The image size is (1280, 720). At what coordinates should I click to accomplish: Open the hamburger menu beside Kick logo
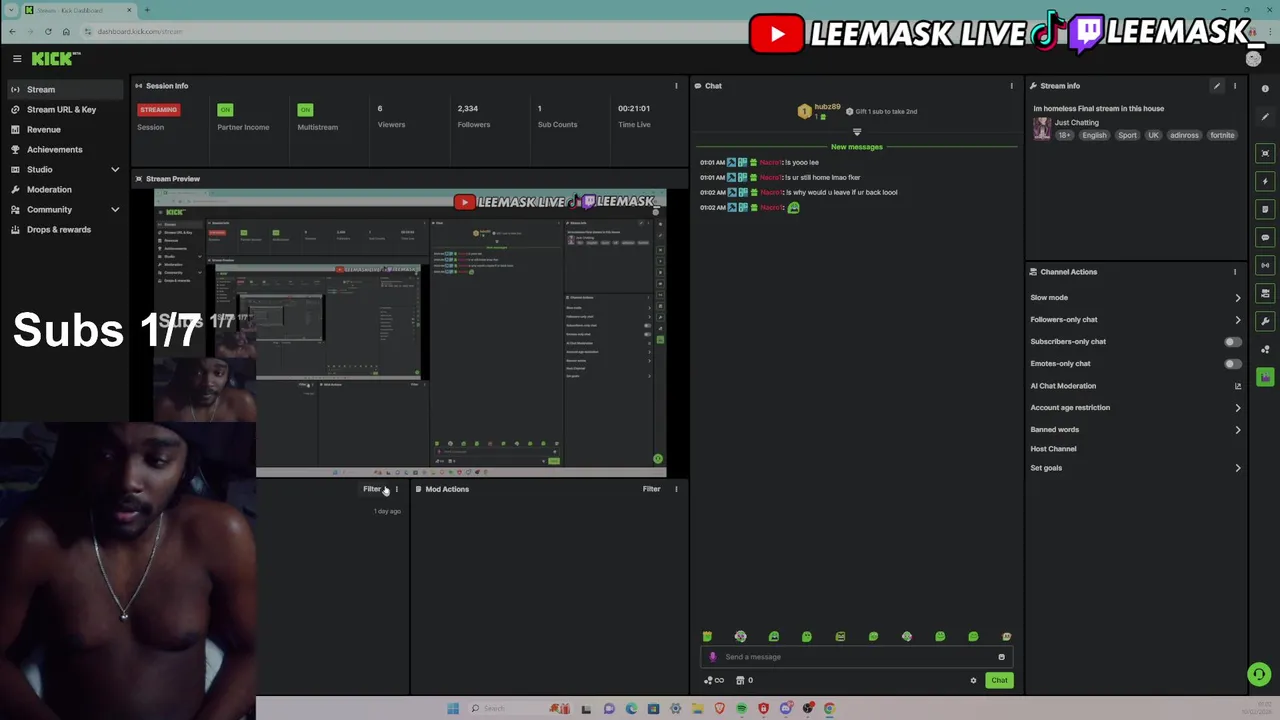[17, 59]
